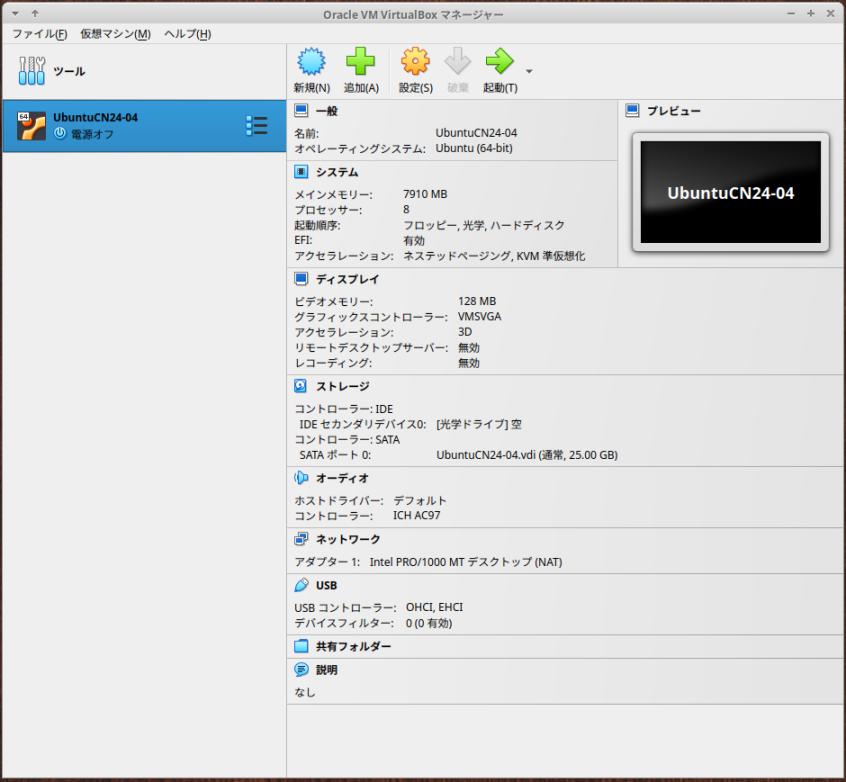Click the システム section chip icon
Screen dimensions: 846x782
coord(301,172)
